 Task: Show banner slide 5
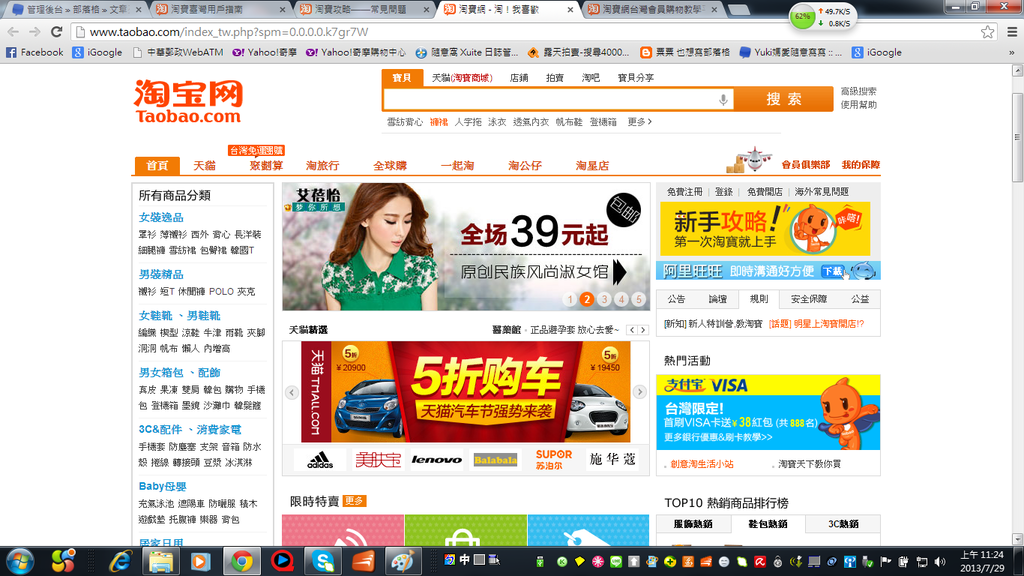tap(639, 299)
